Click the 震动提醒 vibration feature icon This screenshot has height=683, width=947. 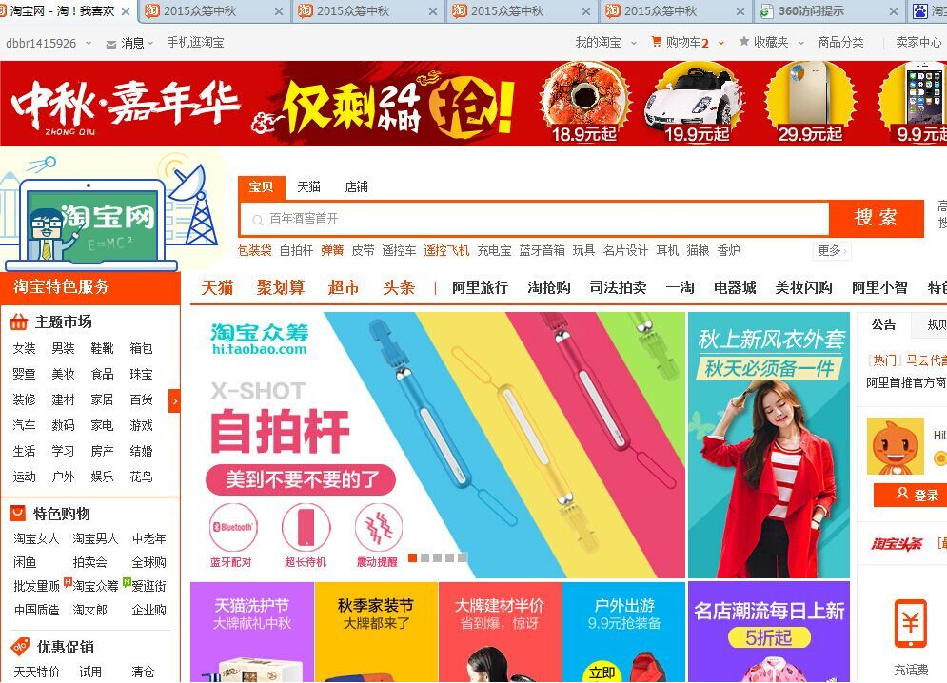pos(378,527)
